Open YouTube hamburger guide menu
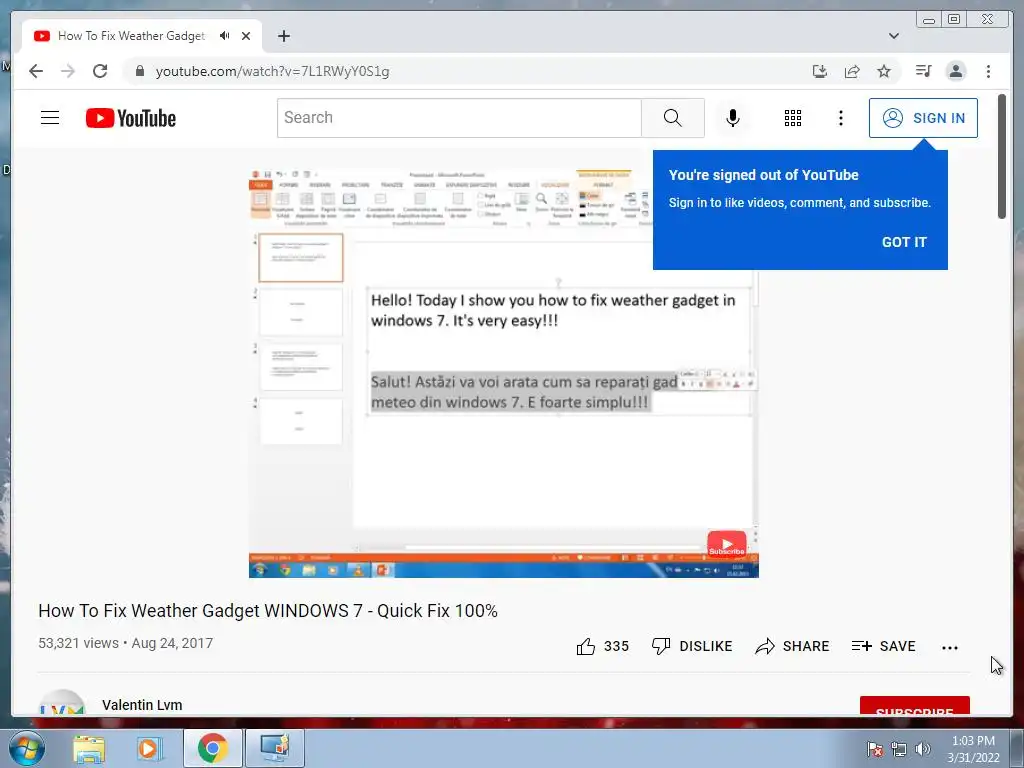The width and height of the screenshot is (1024, 768). pyautogui.click(x=50, y=118)
